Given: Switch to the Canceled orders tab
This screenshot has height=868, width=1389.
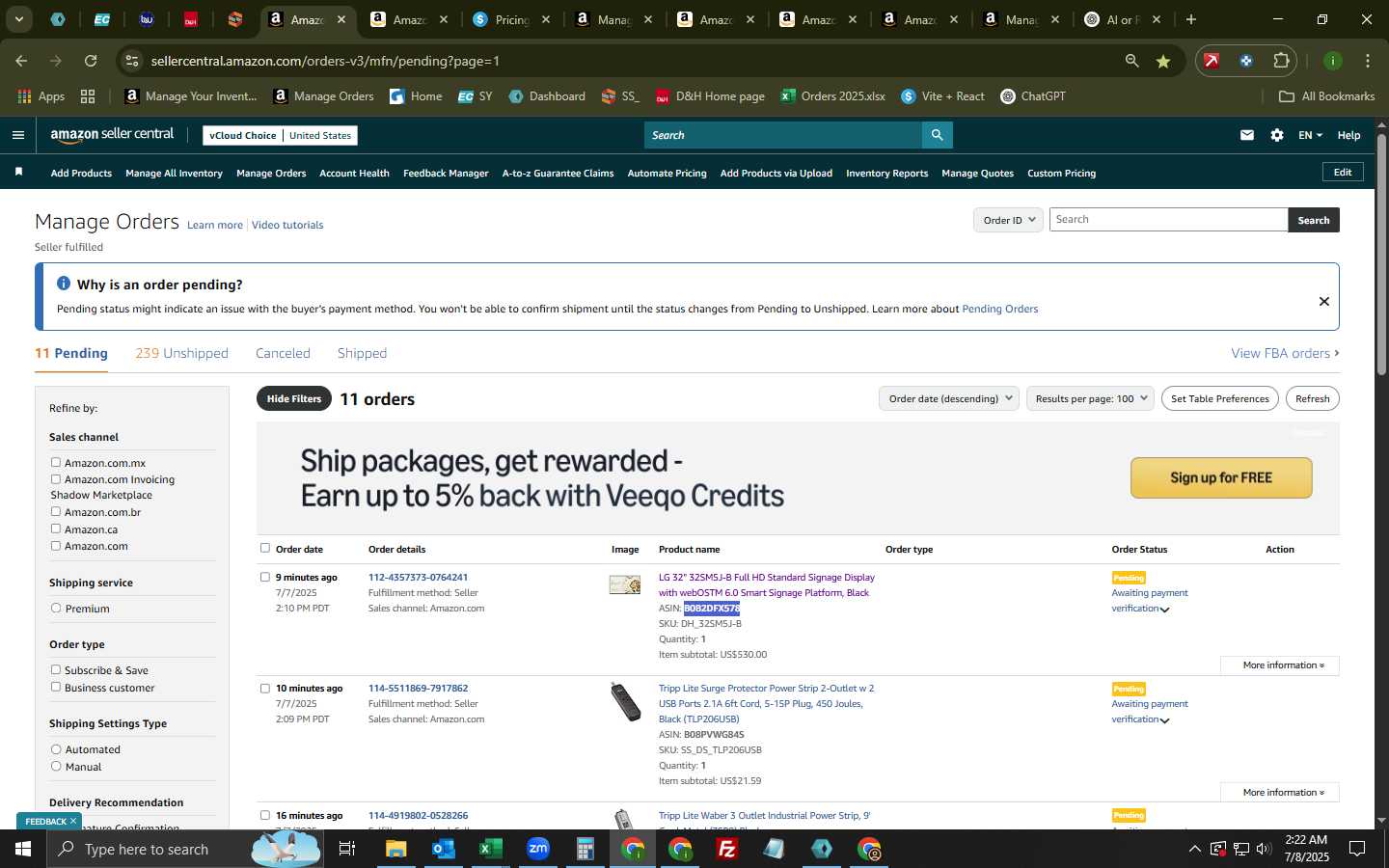Looking at the screenshot, I should (283, 353).
